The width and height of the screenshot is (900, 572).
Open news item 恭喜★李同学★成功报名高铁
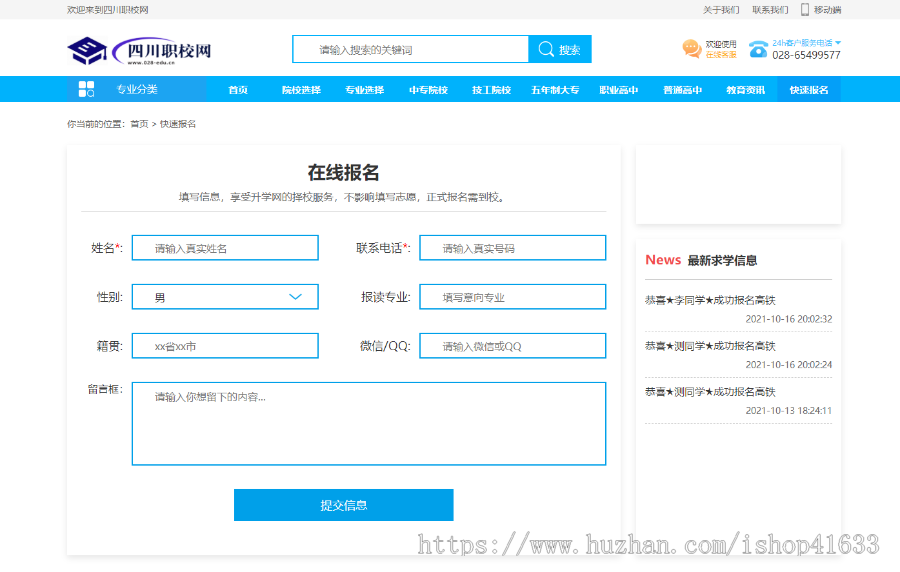[710, 300]
